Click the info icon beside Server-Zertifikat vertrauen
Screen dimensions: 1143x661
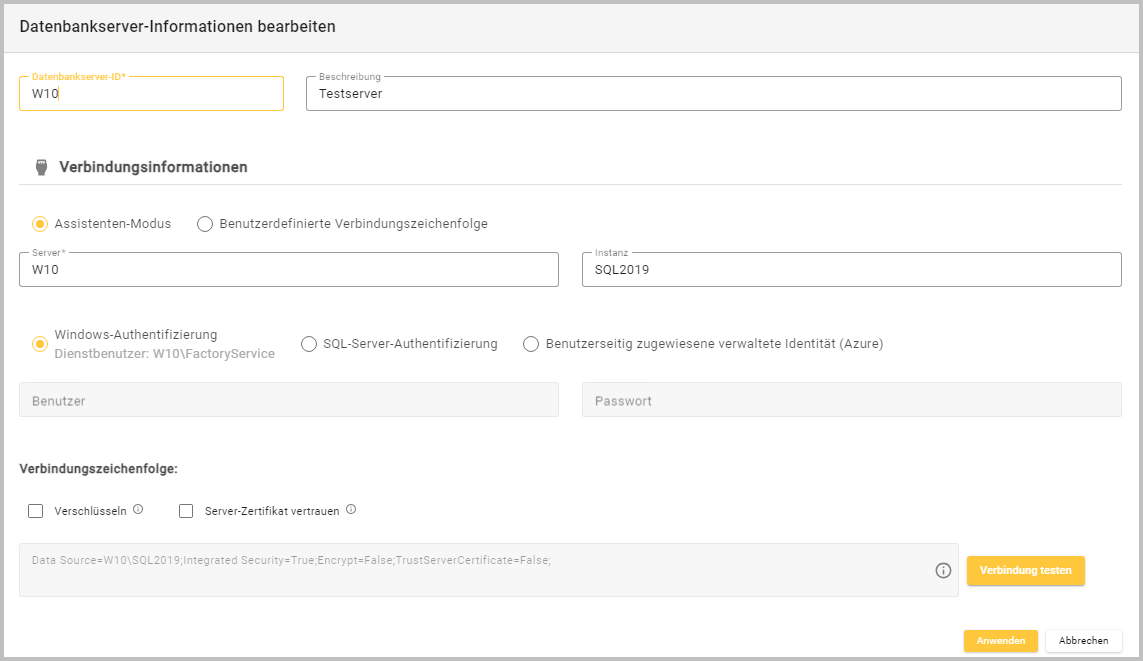coord(351,510)
